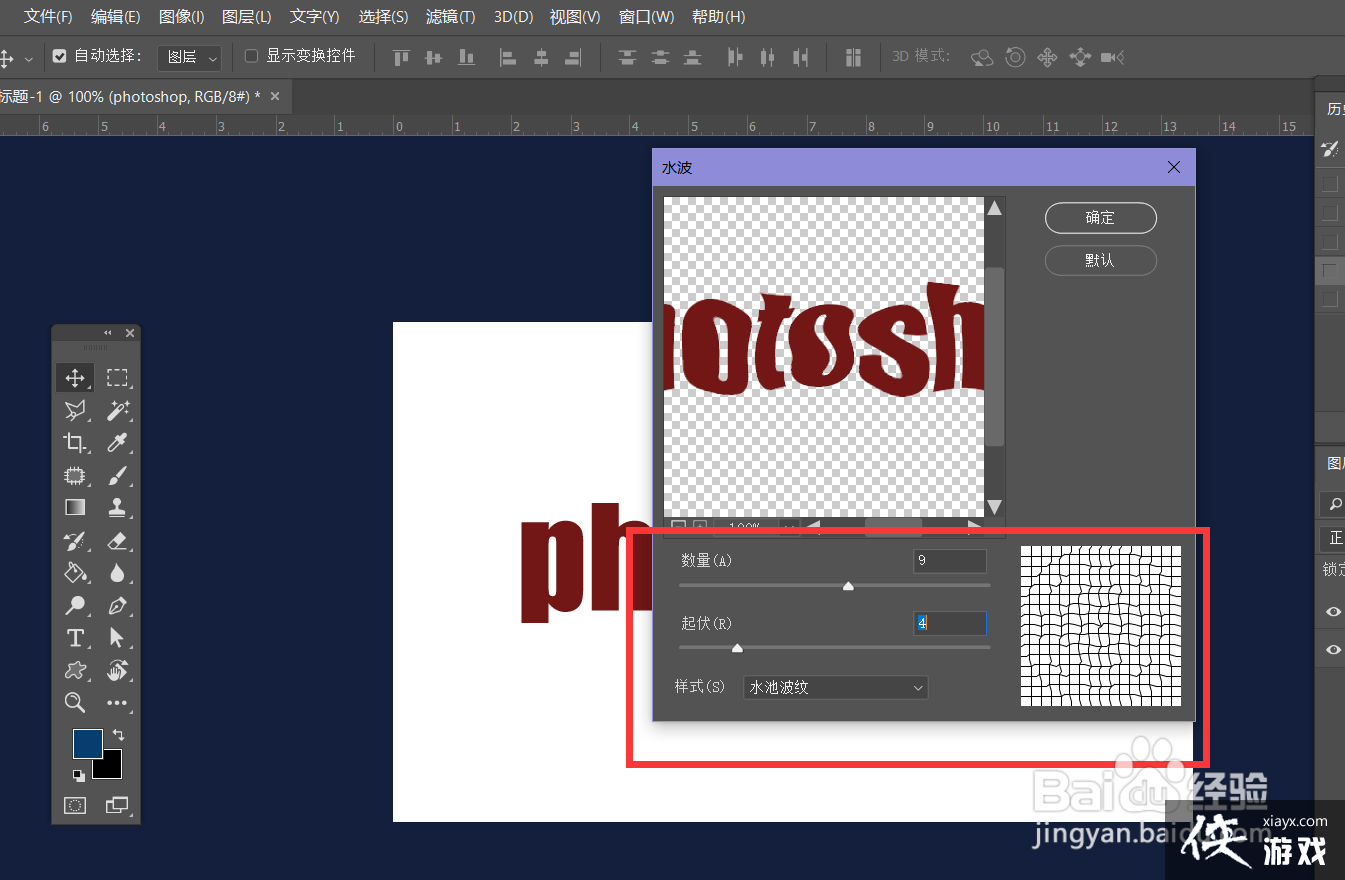The image size is (1345, 880).
Task: Click the background black color swatch
Action: coord(111,767)
